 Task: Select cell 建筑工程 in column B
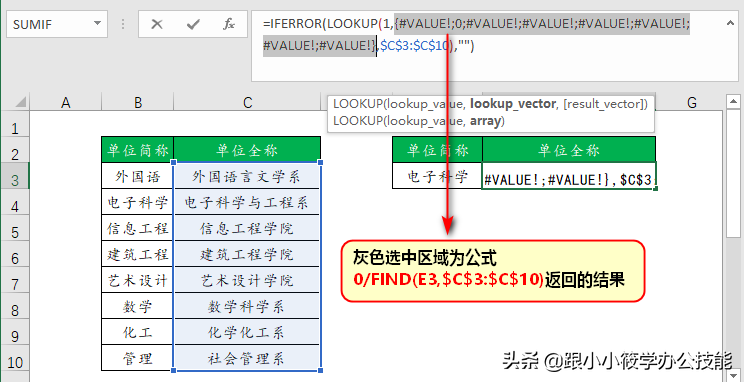(138, 254)
